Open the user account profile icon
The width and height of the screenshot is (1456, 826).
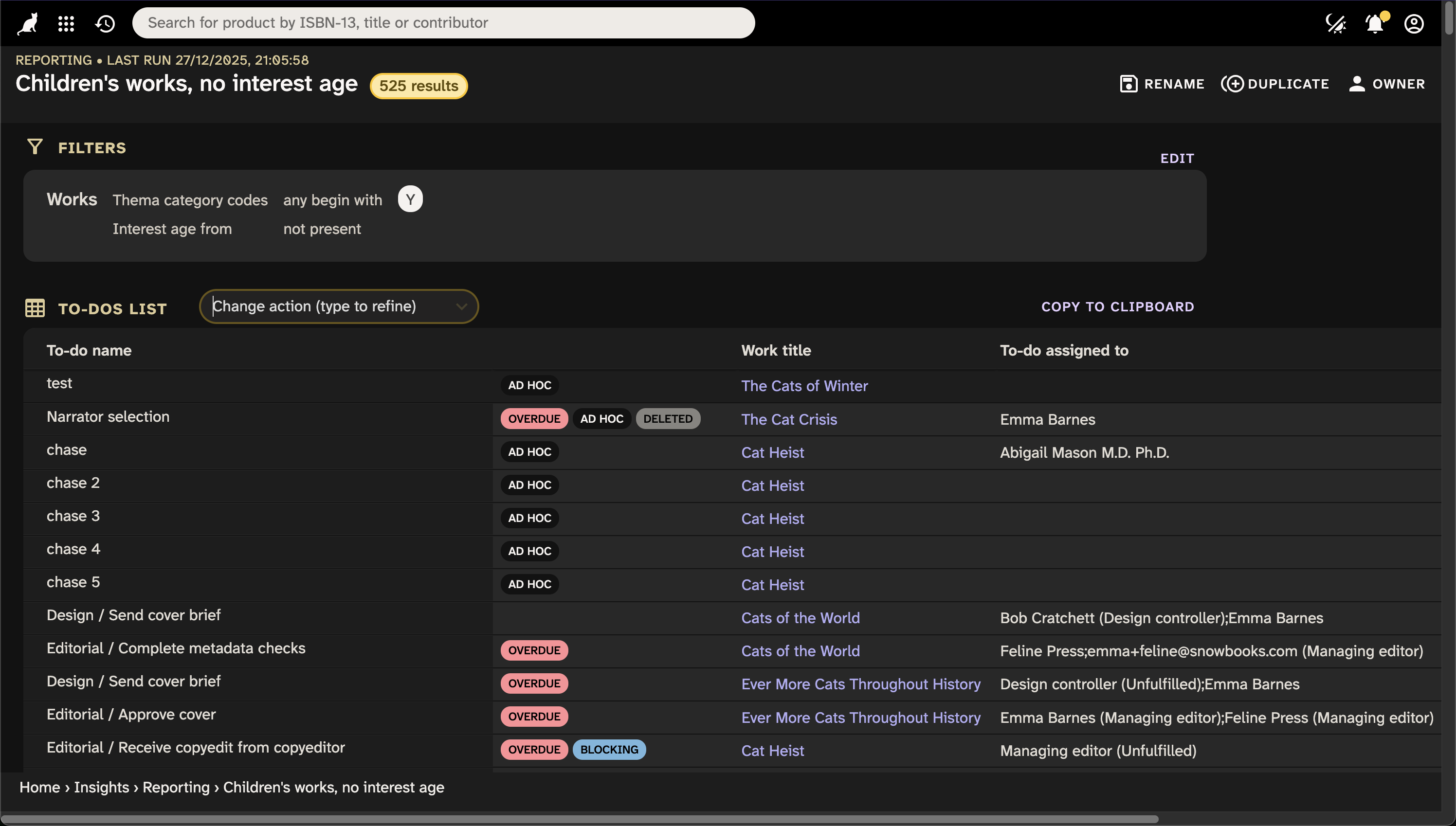tap(1414, 23)
